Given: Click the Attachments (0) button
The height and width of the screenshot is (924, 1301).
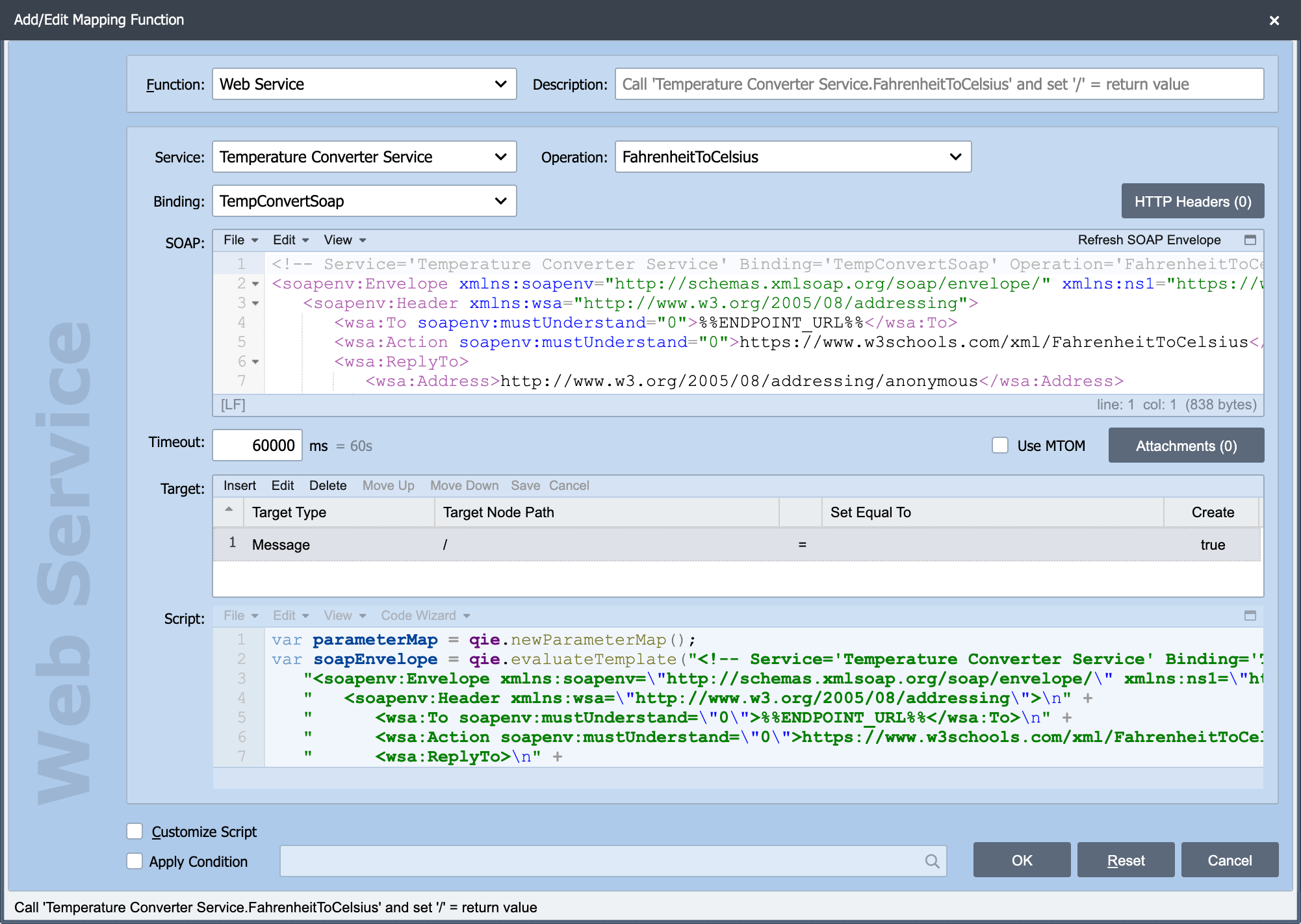Looking at the screenshot, I should tap(1186, 446).
